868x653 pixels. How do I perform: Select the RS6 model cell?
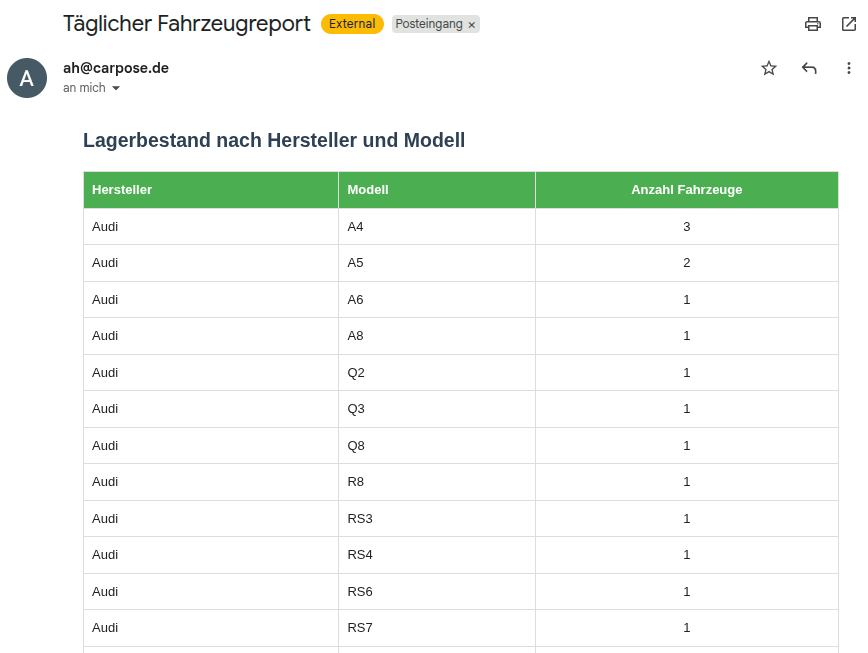[x=360, y=592]
